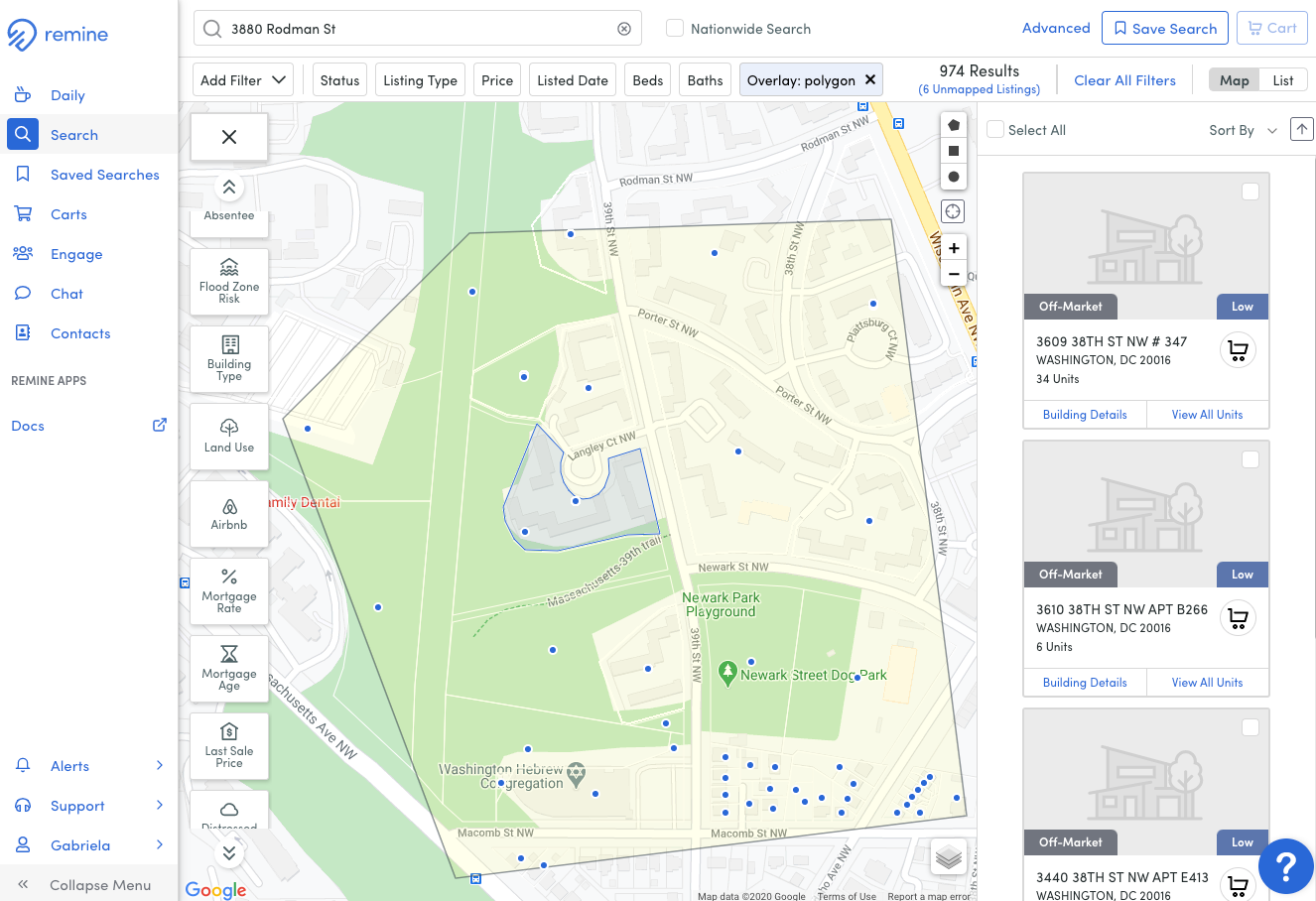Expand the Gabriela account menu
Viewport: 1316px width, 901px height.
coord(89,845)
